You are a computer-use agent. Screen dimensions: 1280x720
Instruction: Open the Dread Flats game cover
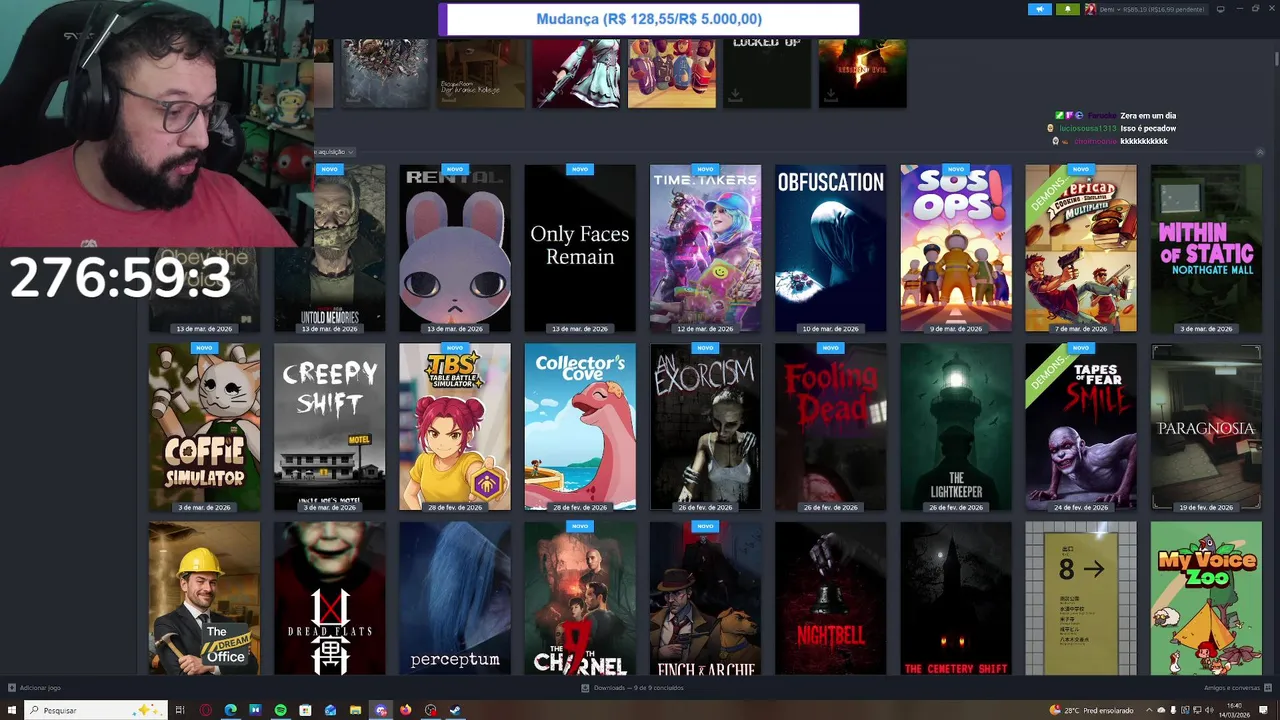tap(330, 598)
